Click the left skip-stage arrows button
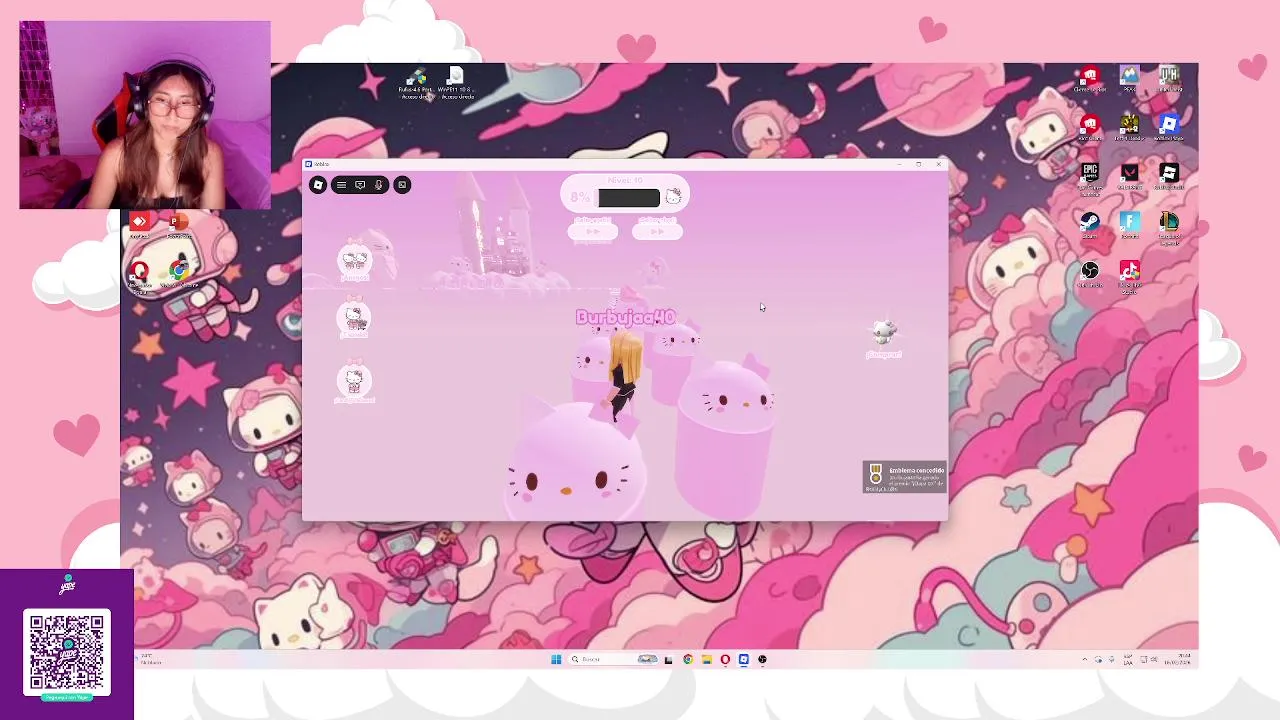 (x=593, y=232)
